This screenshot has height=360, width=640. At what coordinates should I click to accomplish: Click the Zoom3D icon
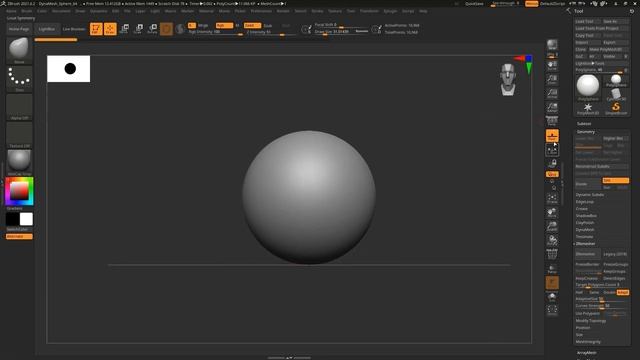coord(552,226)
